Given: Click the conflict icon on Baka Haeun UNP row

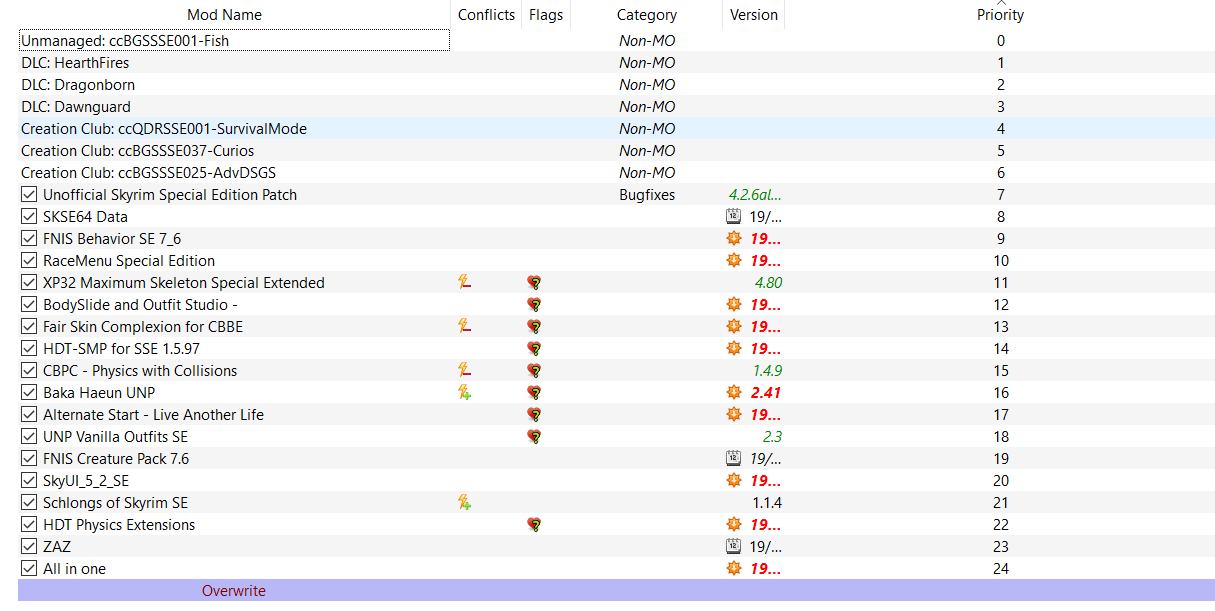Looking at the screenshot, I should [x=464, y=393].
